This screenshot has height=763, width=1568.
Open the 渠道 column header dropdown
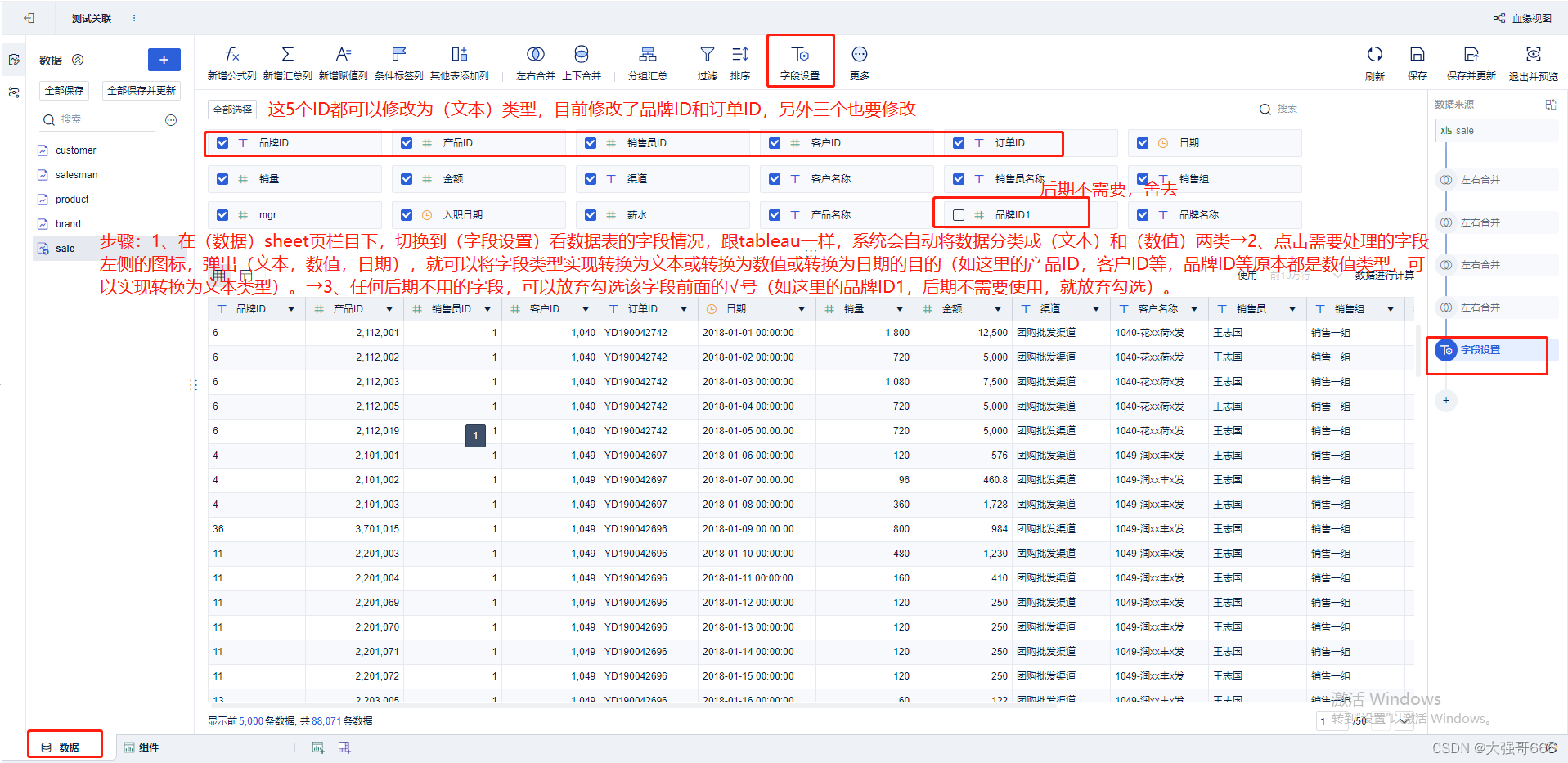point(1096,309)
